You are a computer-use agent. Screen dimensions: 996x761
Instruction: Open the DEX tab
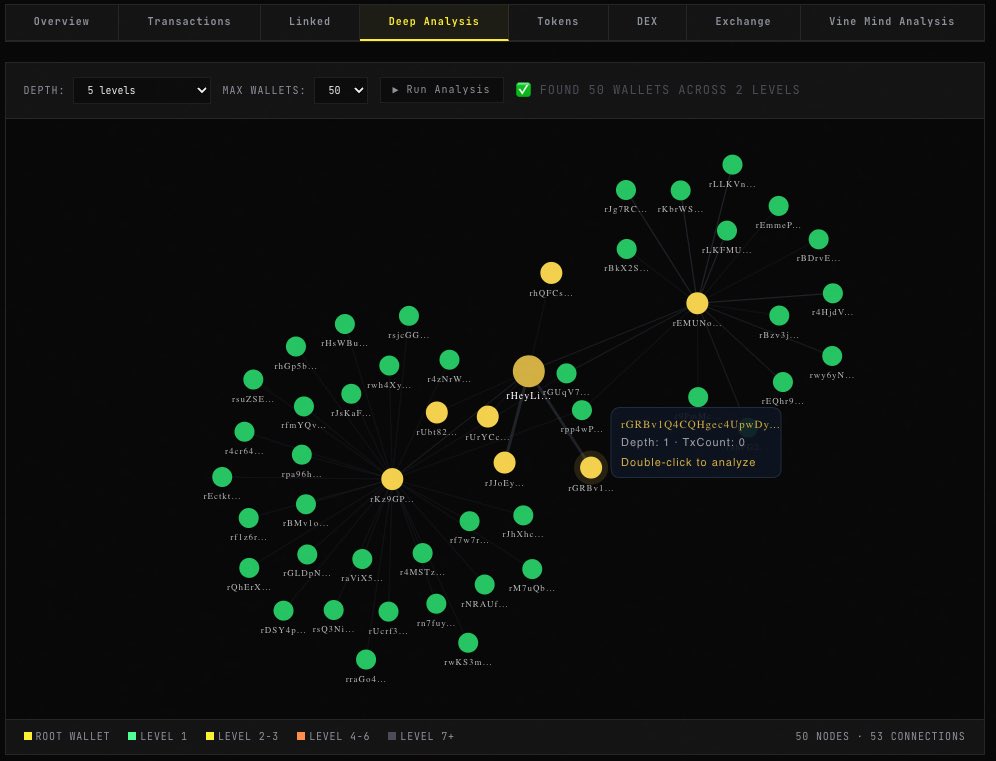[647, 22]
